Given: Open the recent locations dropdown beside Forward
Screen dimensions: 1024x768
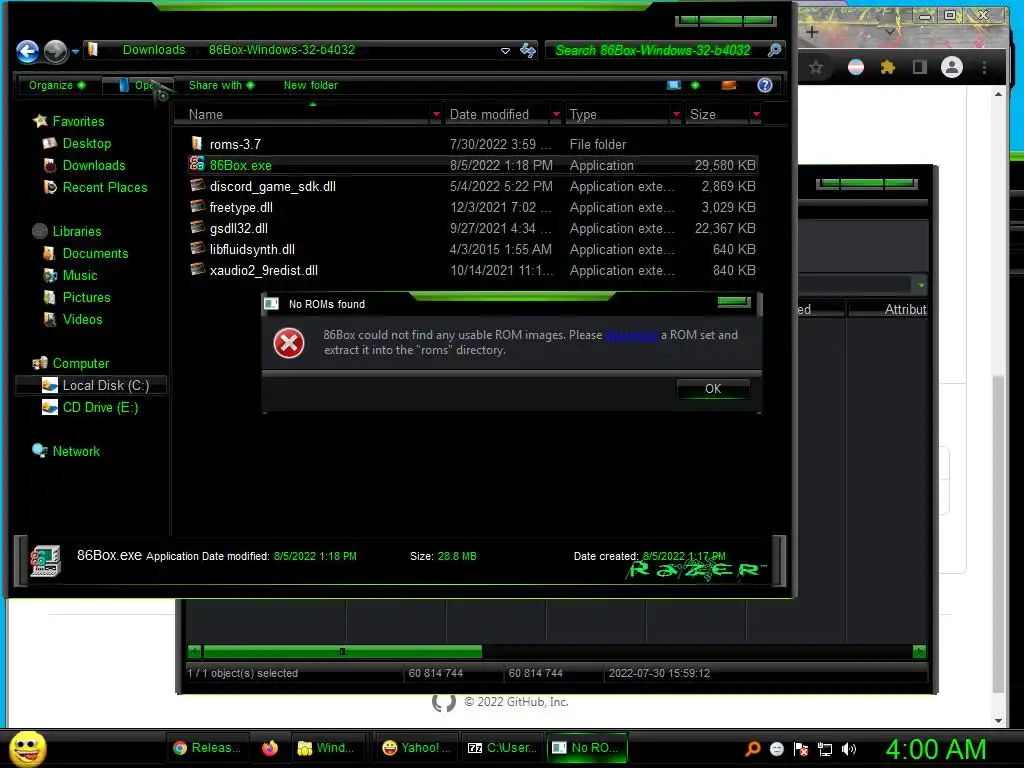Looking at the screenshot, I should [75, 51].
